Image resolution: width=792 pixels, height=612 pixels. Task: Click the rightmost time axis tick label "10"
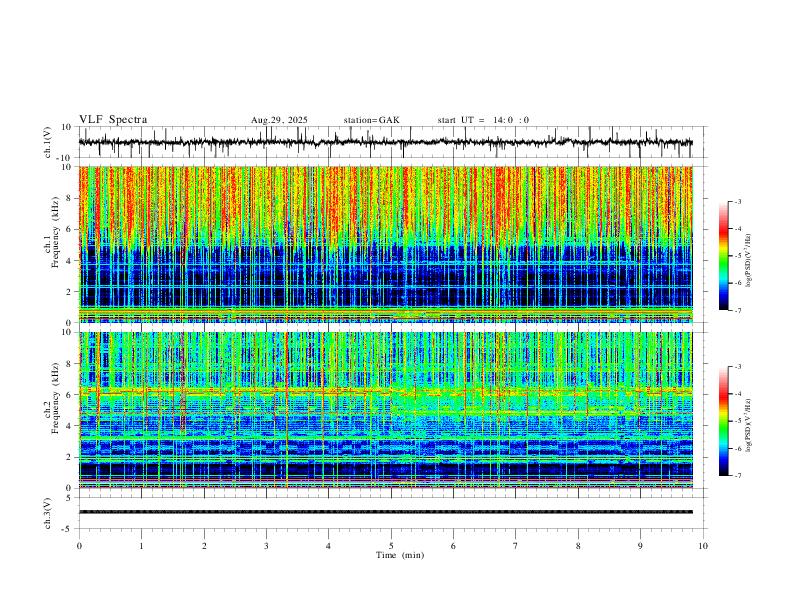pos(703,546)
